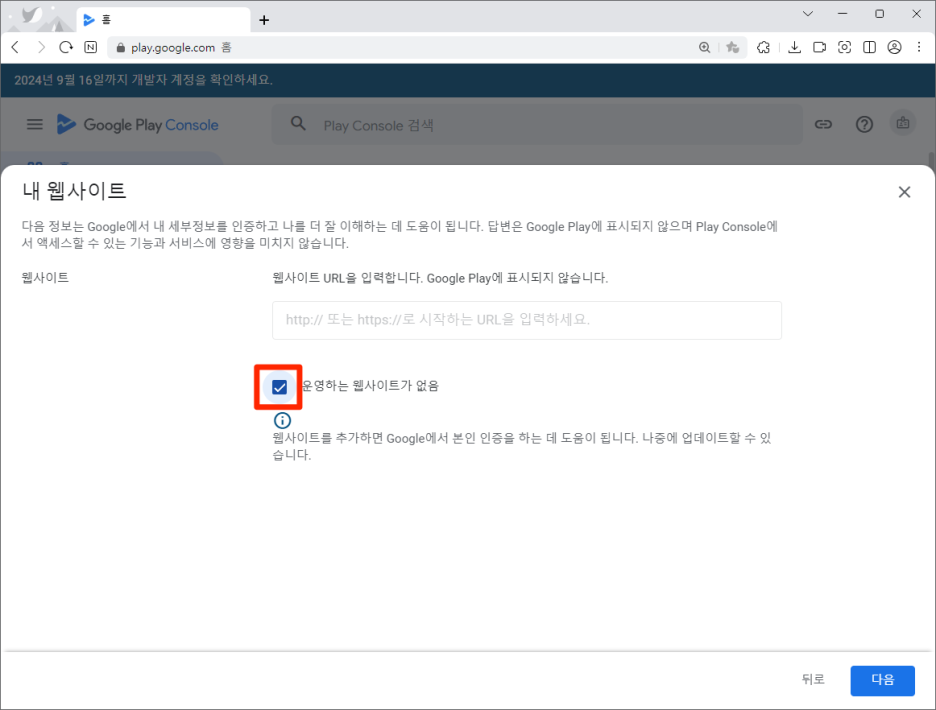Go forward using browser forward arrow
The height and width of the screenshot is (710, 936).
[41, 47]
